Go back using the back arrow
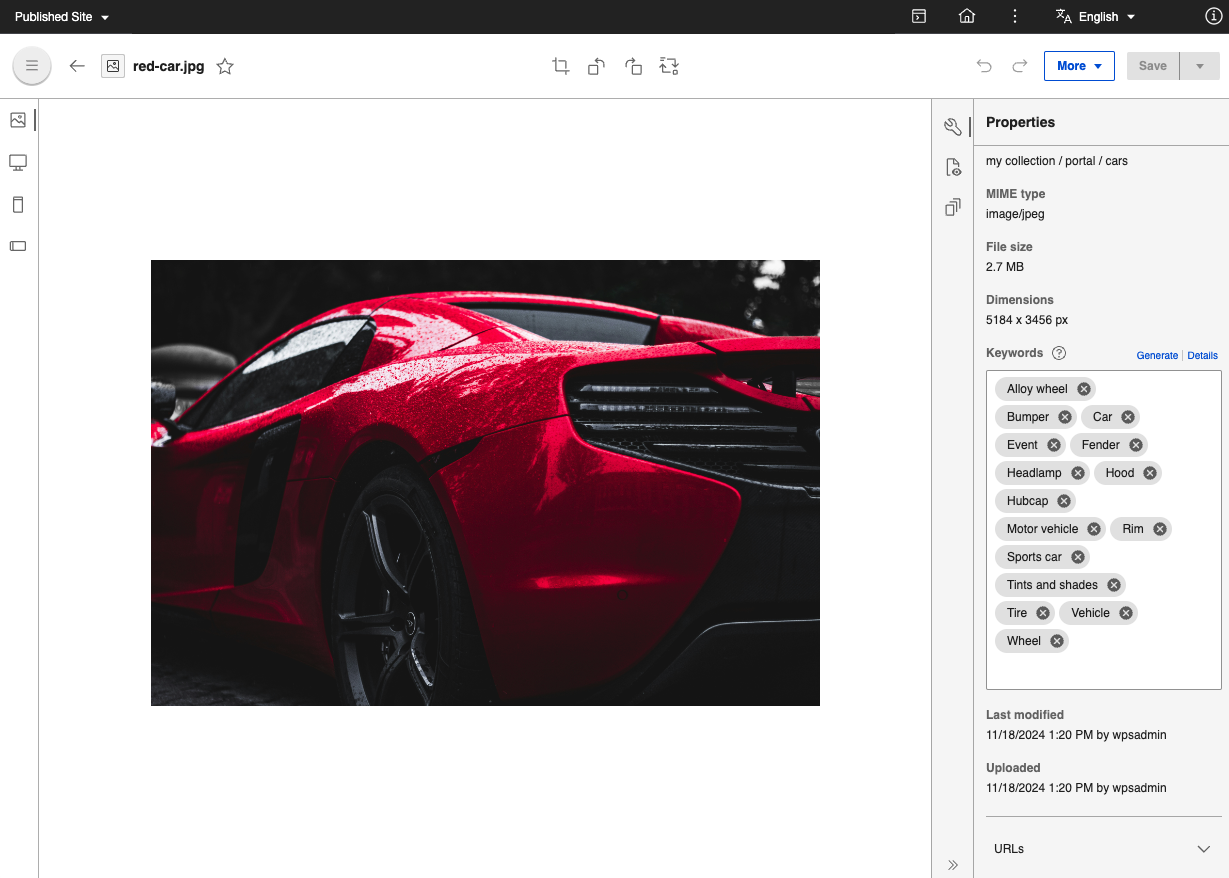The height and width of the screenshot is (878, 1229). click(77, 66)
